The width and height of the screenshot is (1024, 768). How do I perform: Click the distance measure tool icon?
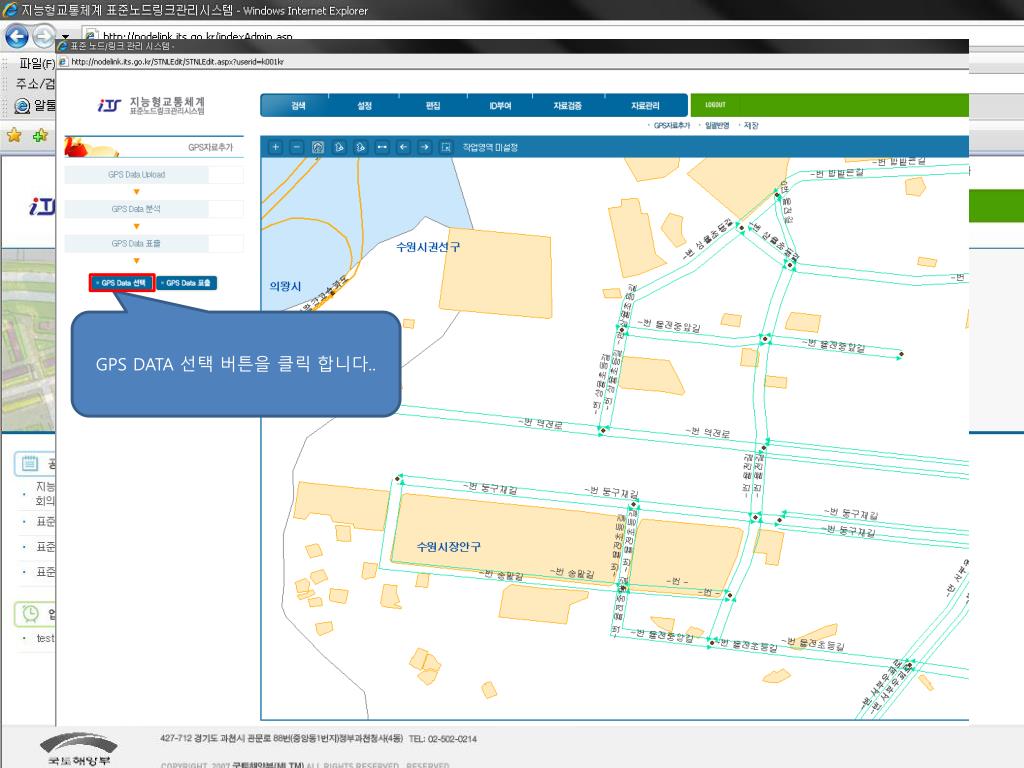pyautogui.click(x=382, y=147)
